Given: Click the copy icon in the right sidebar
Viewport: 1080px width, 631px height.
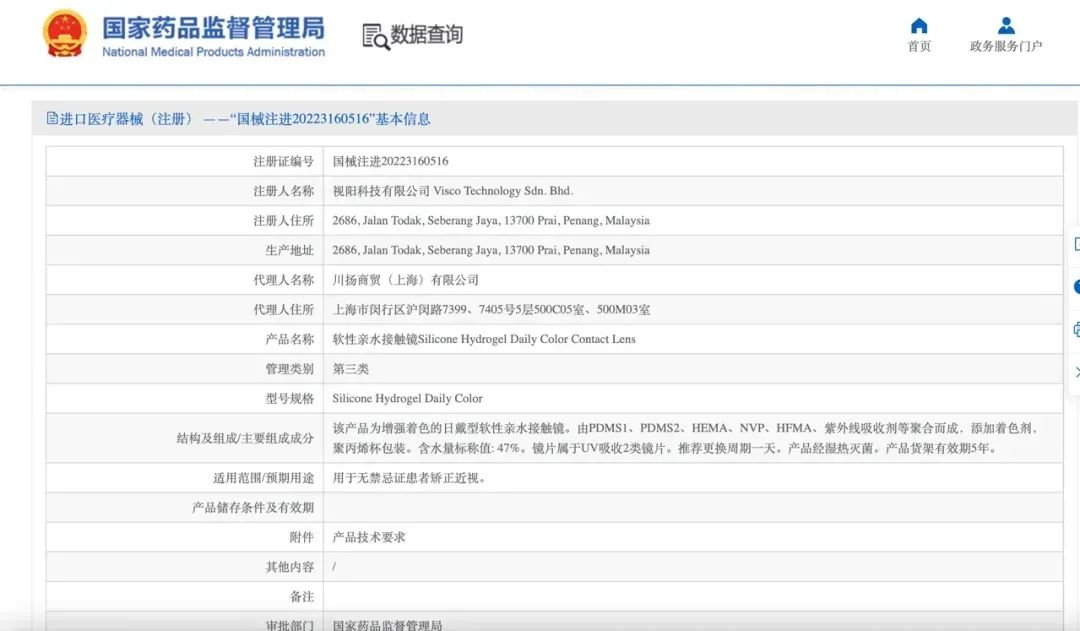Looking at the screenshot, I should (1076, 330).
